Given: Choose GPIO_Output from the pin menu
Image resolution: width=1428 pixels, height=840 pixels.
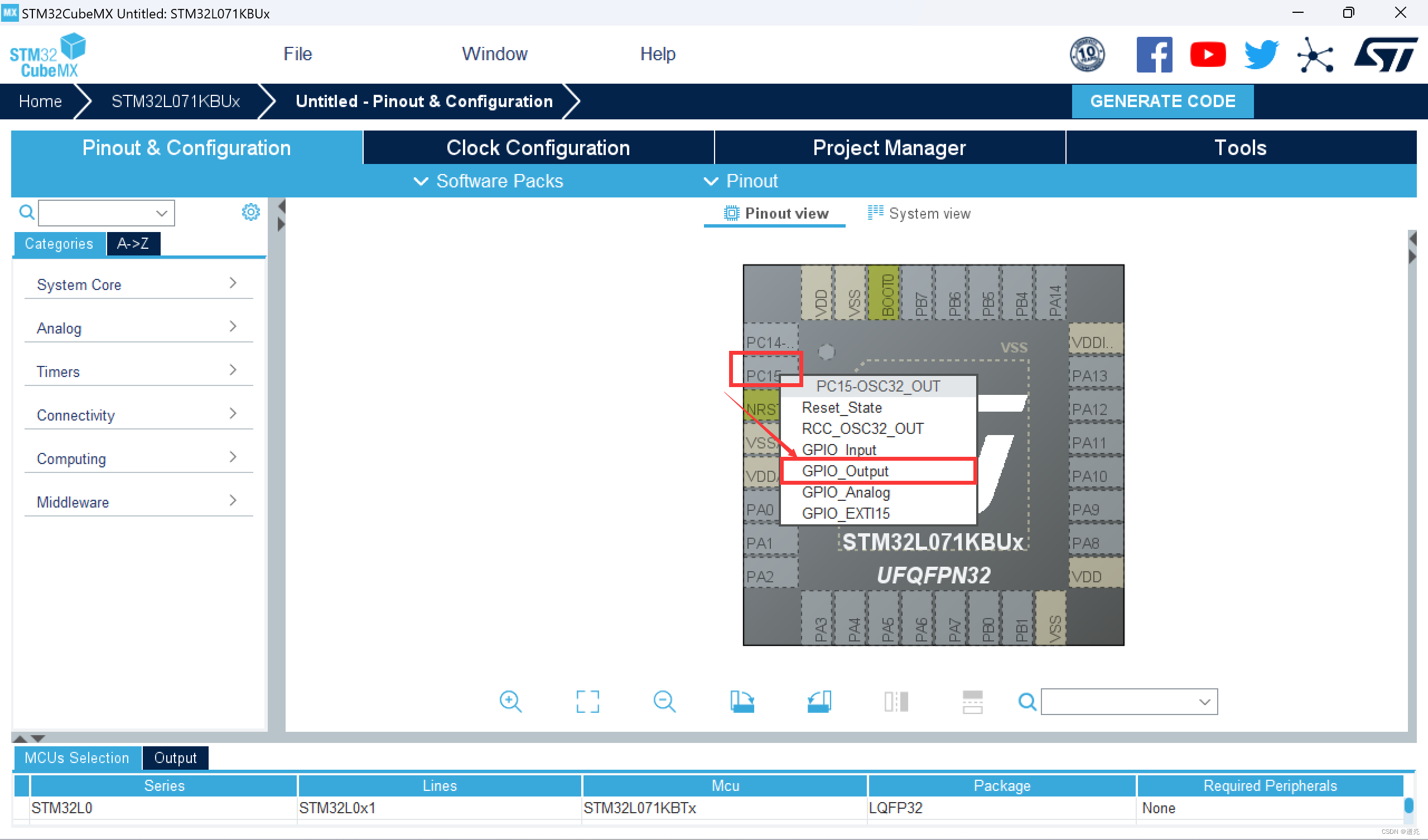Looking at the screenshot, I should [878, 470].
